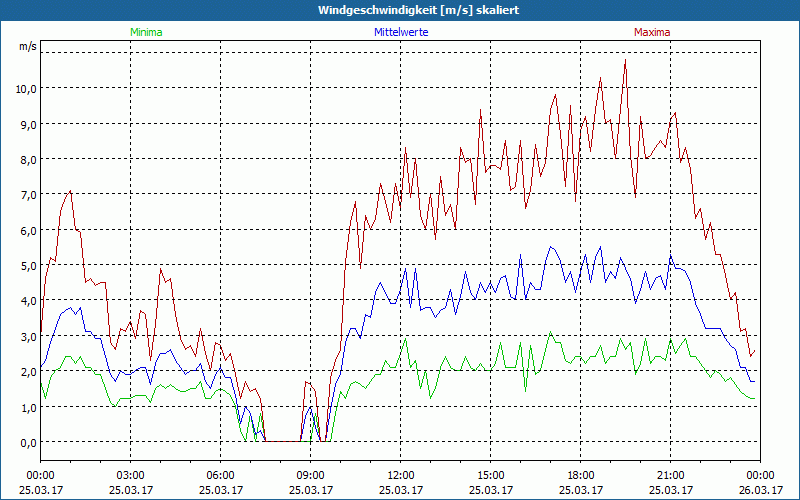Click the 18:00 time axis label
The height and width of the screenshot is (500, 800).
point(581,476)
